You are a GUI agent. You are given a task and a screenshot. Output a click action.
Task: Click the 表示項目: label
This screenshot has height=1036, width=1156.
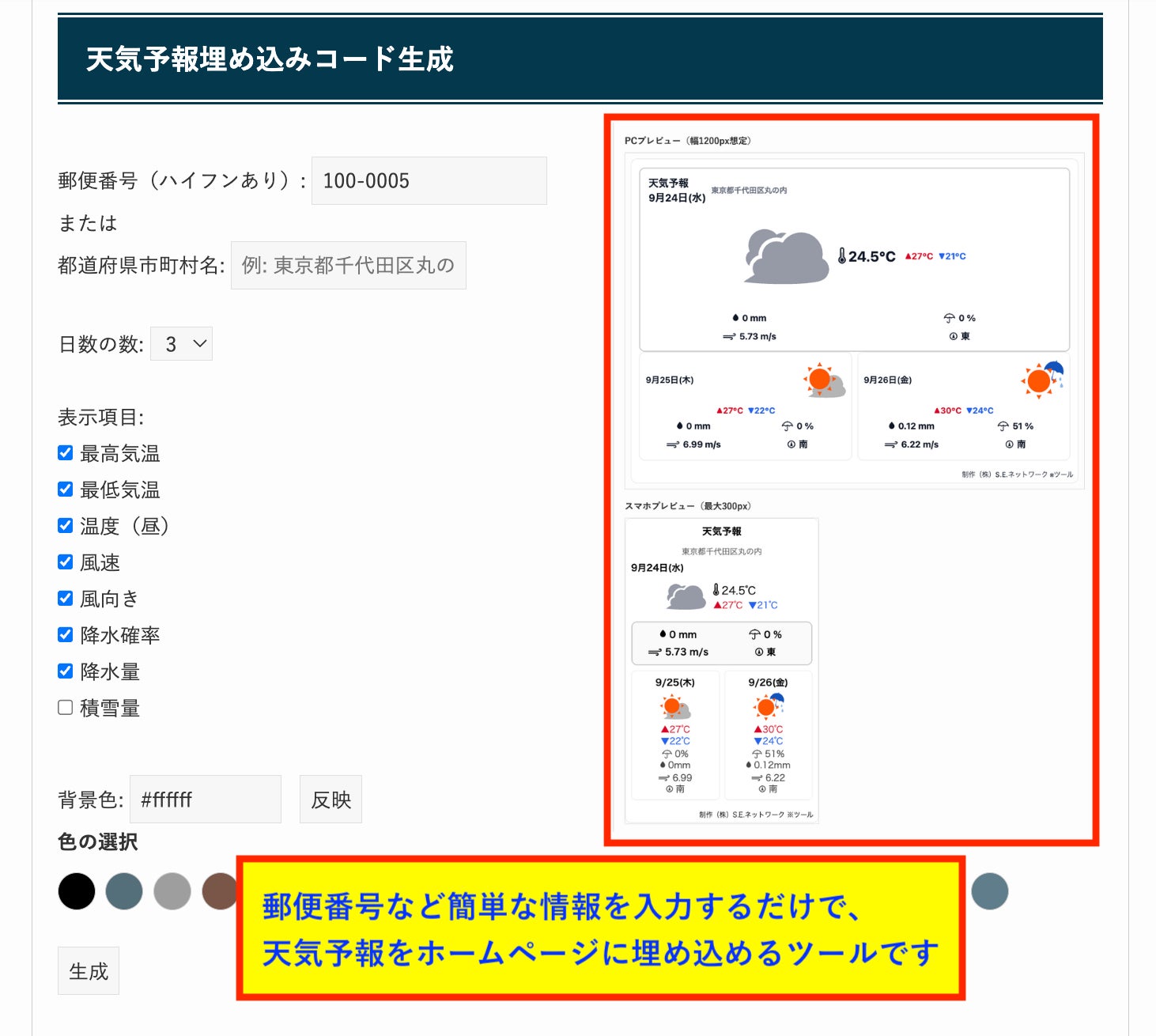(101, 417)
